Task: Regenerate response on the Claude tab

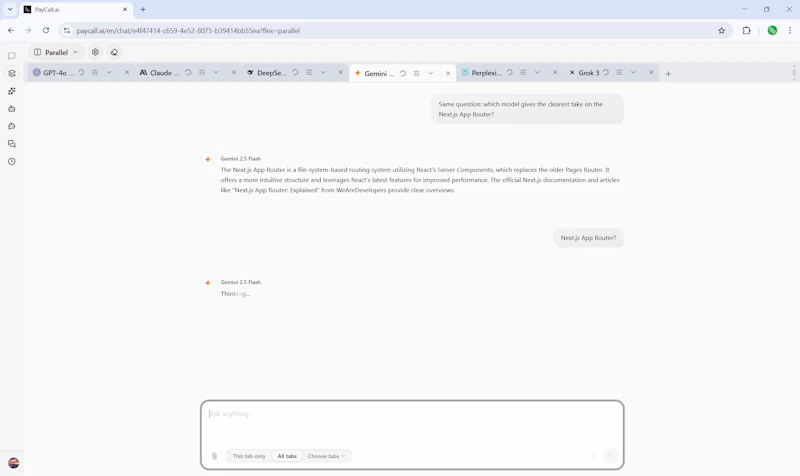Action: point(188,73)
